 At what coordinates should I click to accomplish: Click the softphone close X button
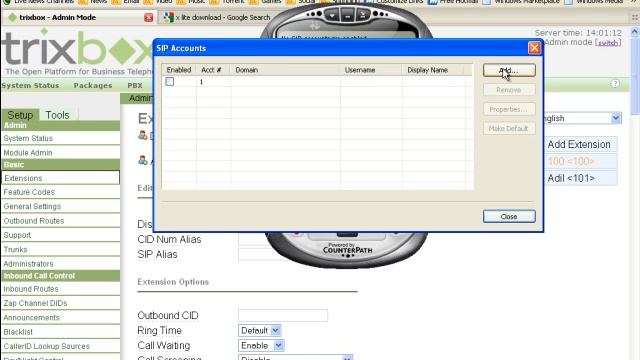[x=362, y=16]
